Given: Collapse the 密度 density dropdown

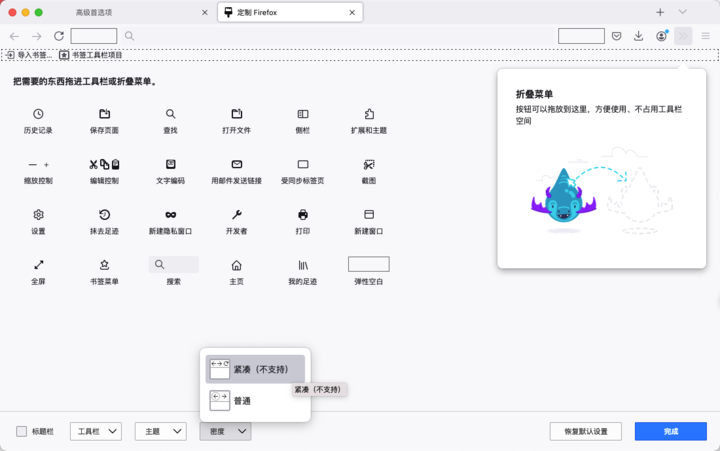Looking at the screenshot, I should (225, 432).
